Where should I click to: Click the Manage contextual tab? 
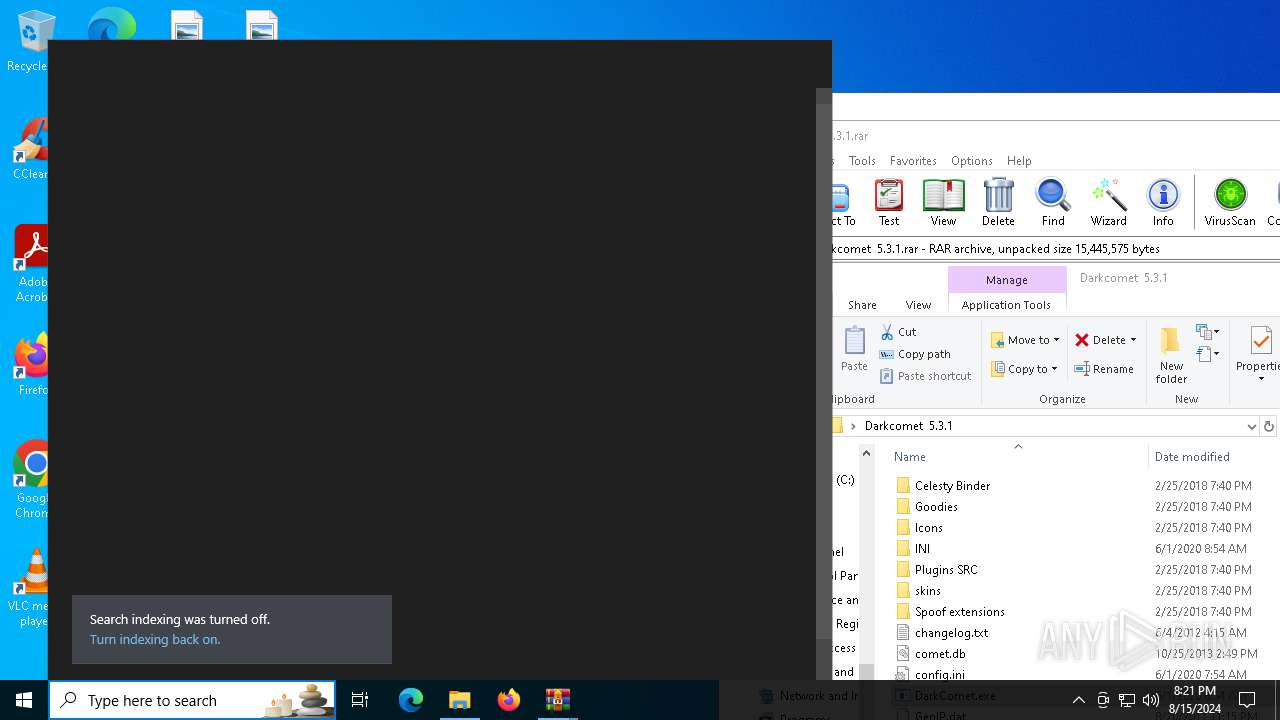point(1006,280)
